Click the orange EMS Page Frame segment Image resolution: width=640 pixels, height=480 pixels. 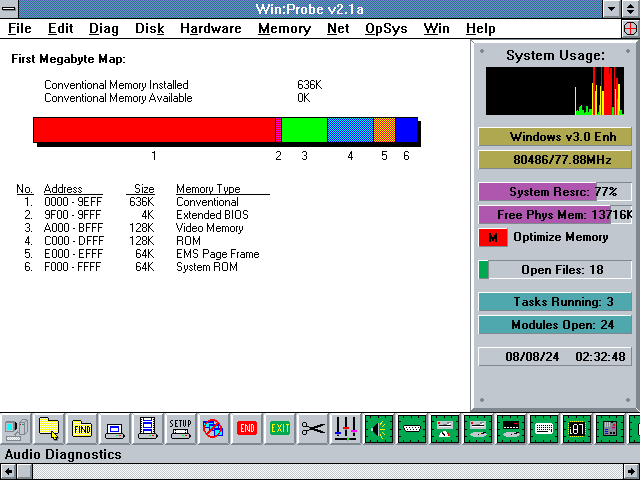coord(384,130)
